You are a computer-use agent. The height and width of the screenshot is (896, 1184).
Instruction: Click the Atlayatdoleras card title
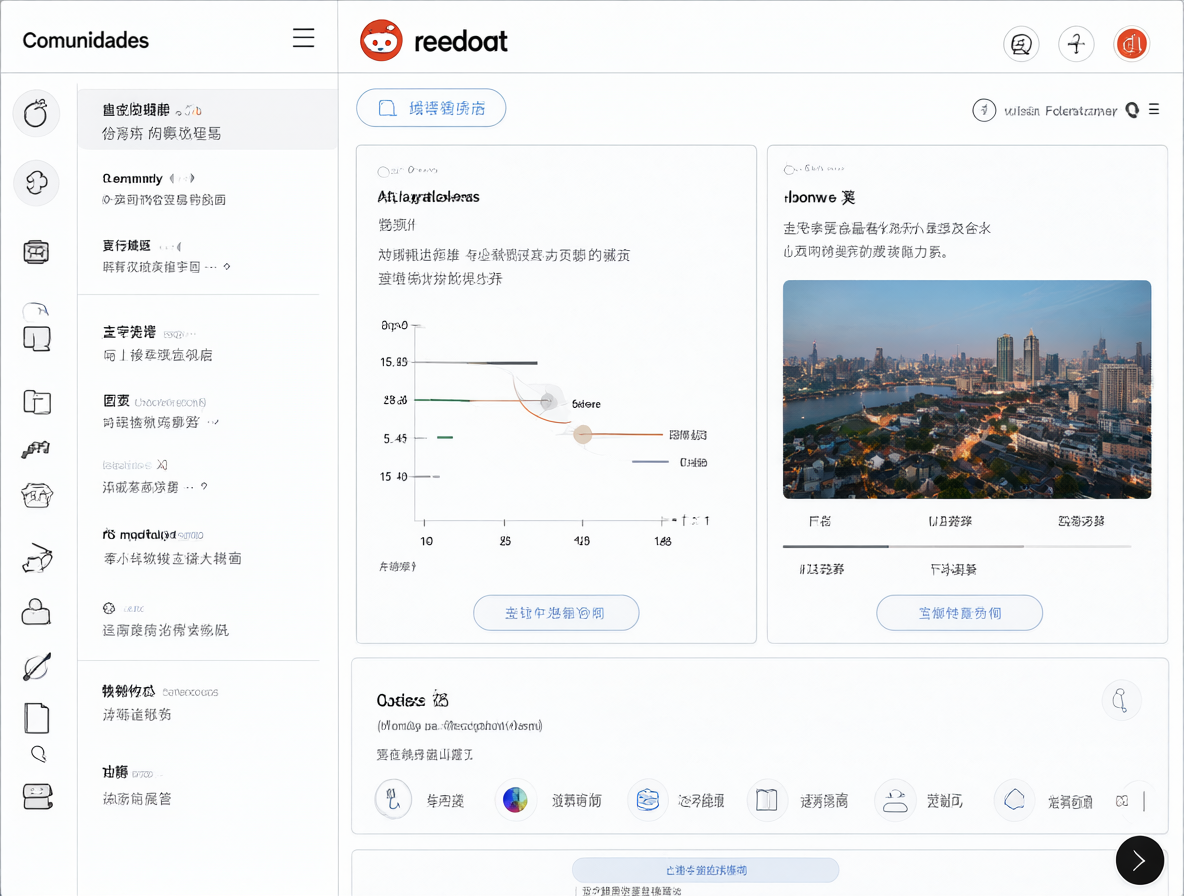(428, 197)
